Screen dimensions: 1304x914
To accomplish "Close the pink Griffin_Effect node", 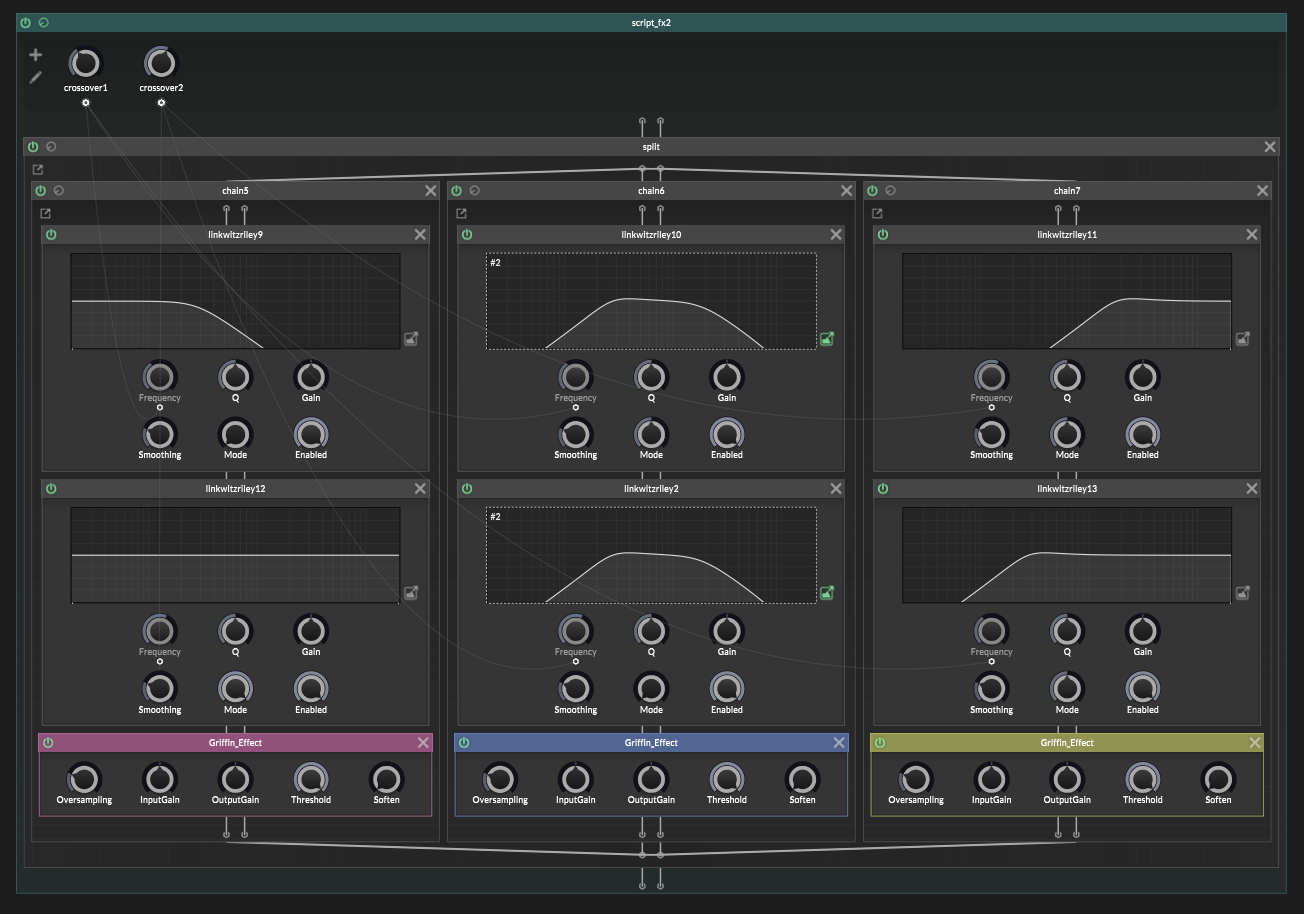I will (x=423, y=742).
